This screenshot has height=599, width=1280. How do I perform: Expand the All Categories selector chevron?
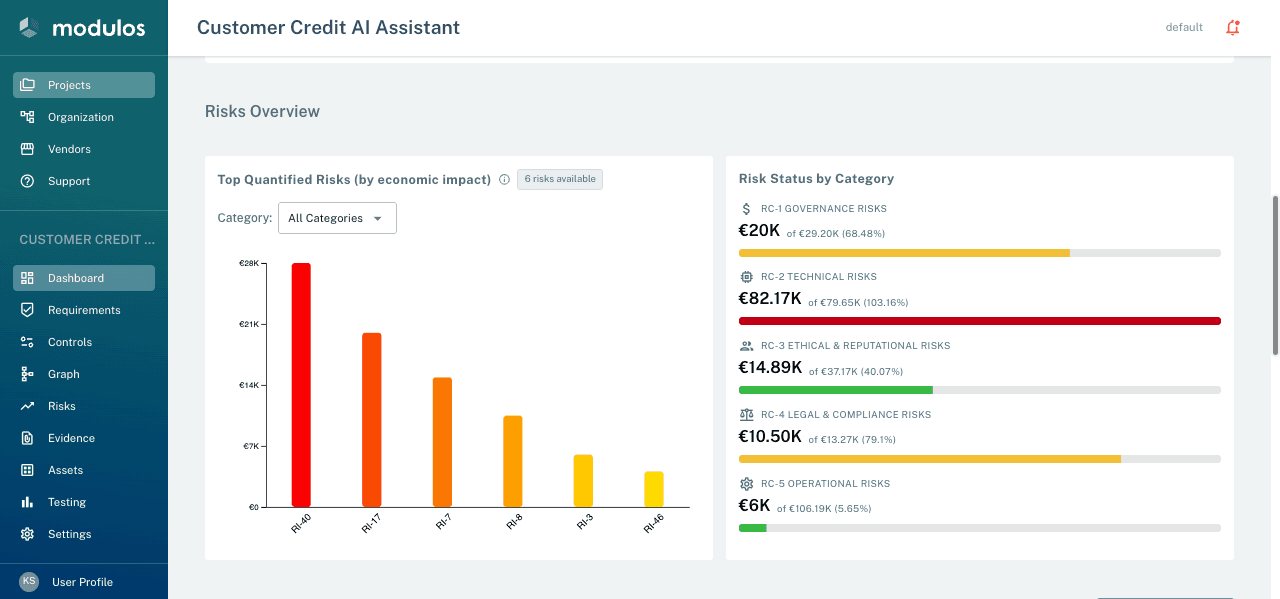[x=378, y=217]
